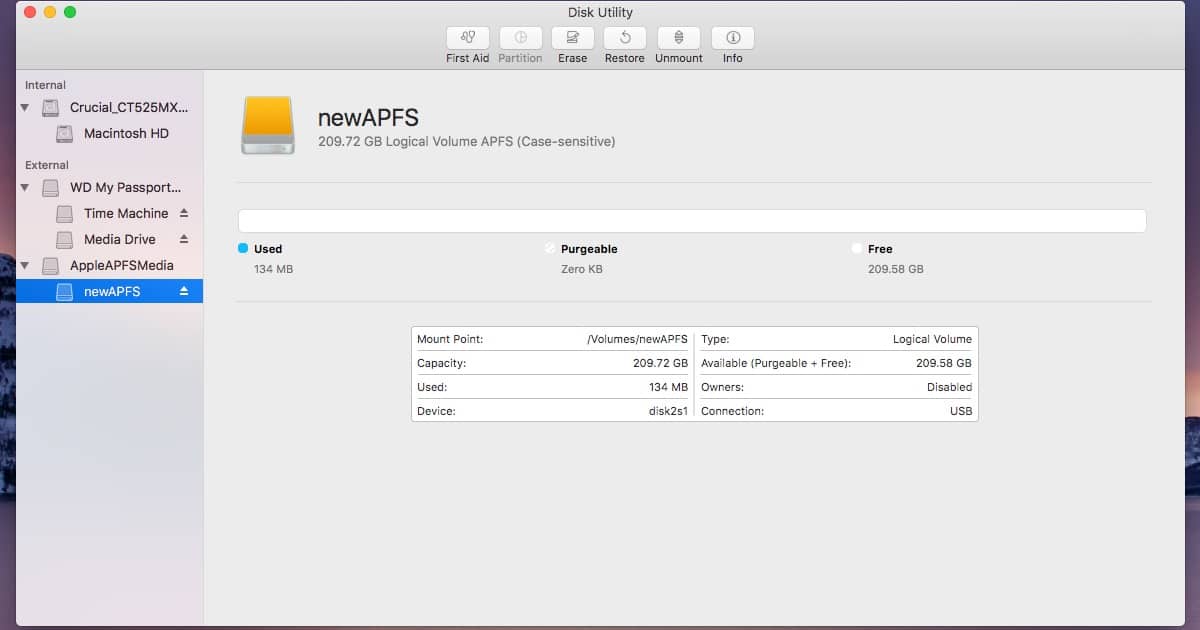The image size is (1200, 630).
Task: Click the blue Used legend dot
Action: [243, 248]
